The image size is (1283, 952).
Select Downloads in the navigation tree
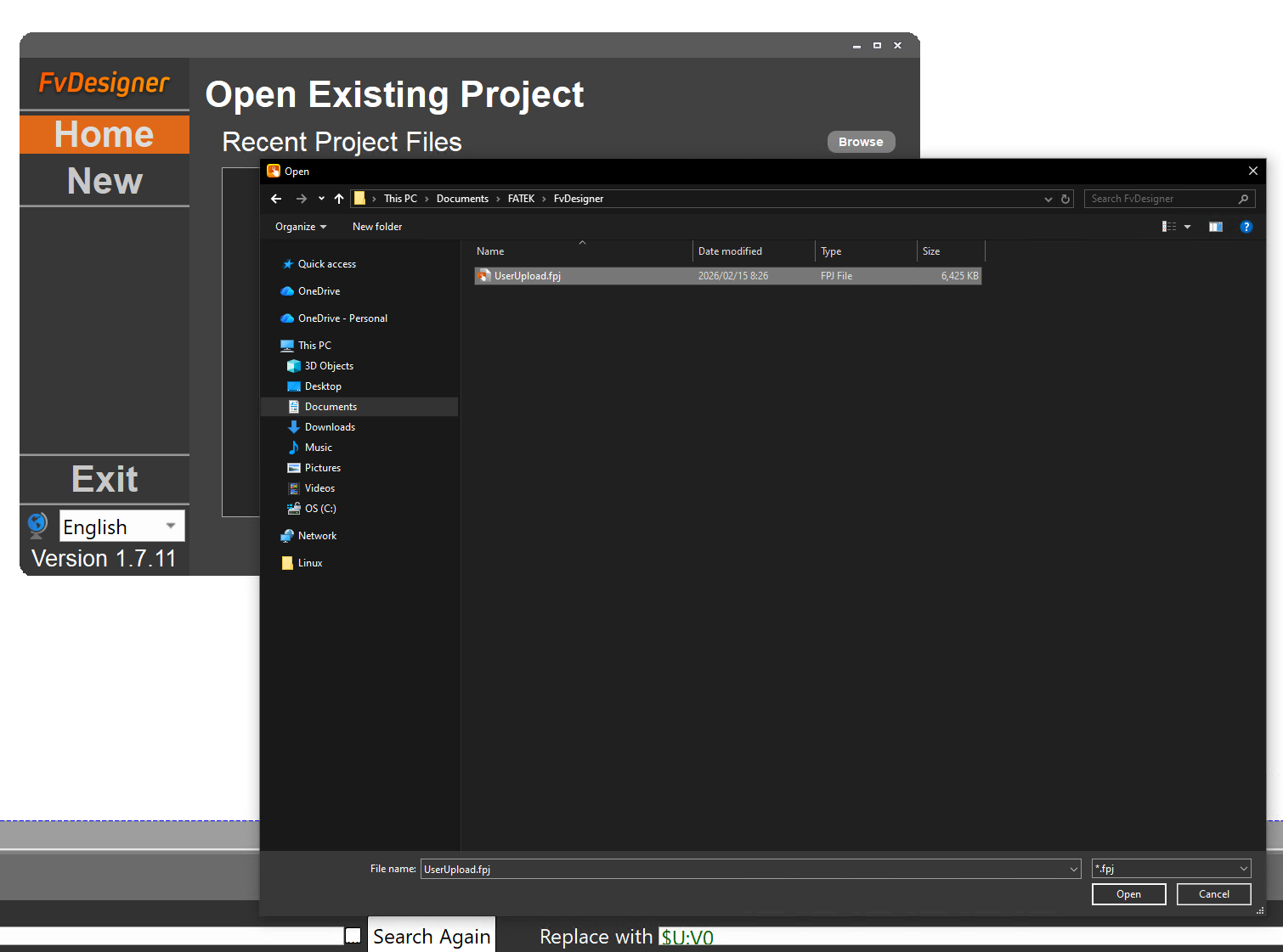click(x=330, y=427)
